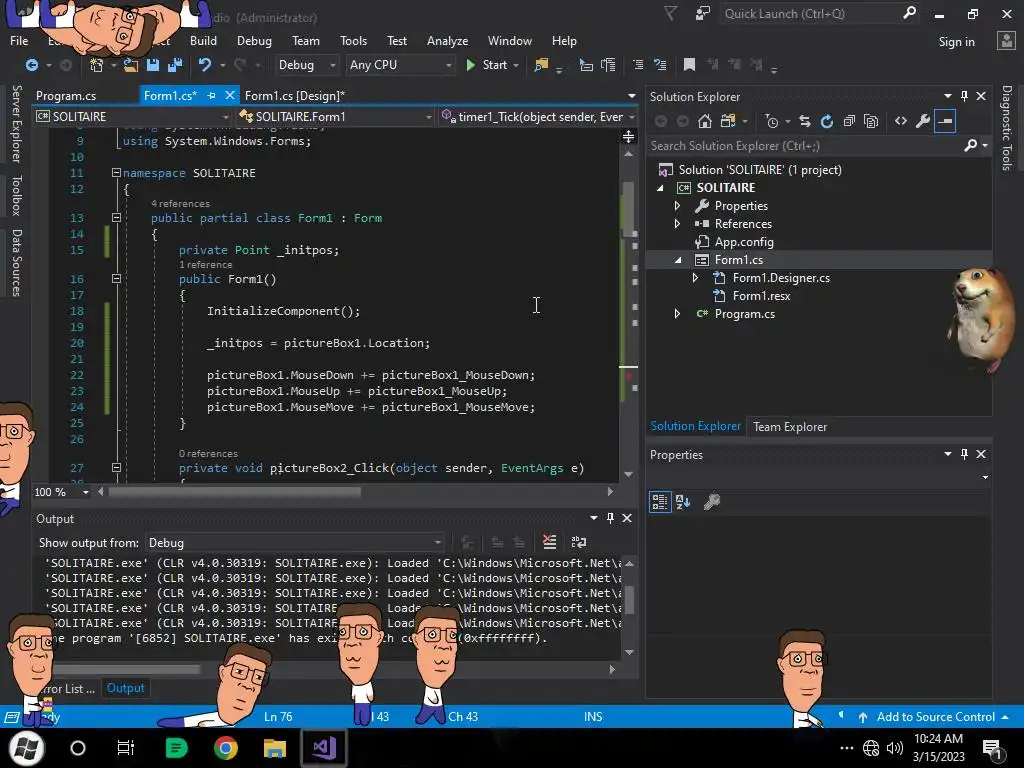Click the Pending Changes Filter clock icon
The image size is (1024, 768).
772,121
